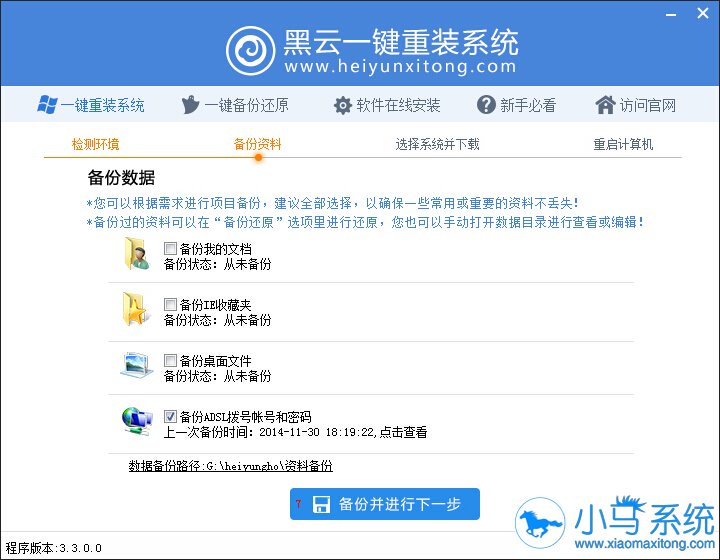The image size is (720, 560).
Task: Click the hand icon beside 一键备份还原
Action: tap(190, 105)
